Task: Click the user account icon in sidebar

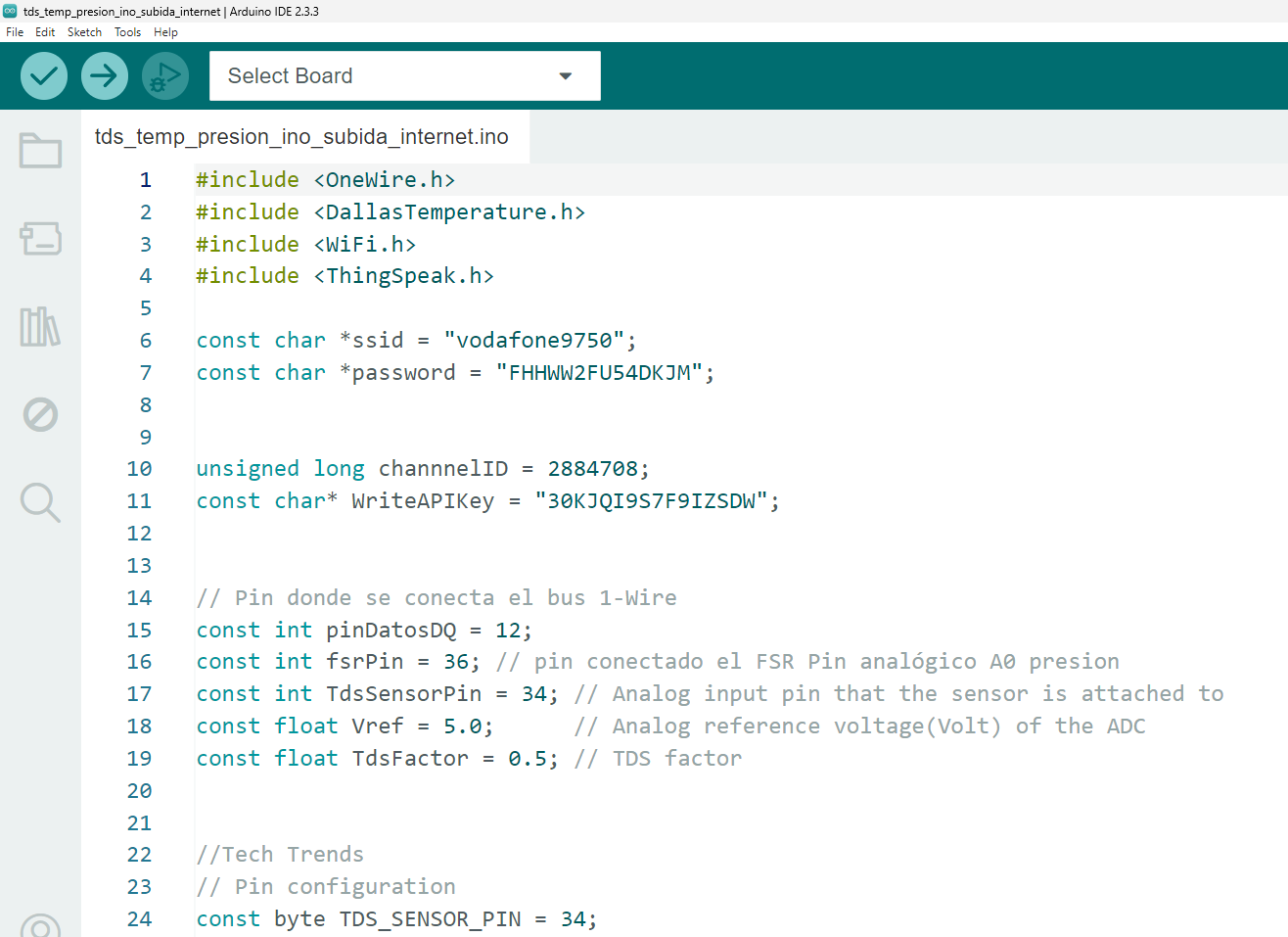Action: (40, 926)
